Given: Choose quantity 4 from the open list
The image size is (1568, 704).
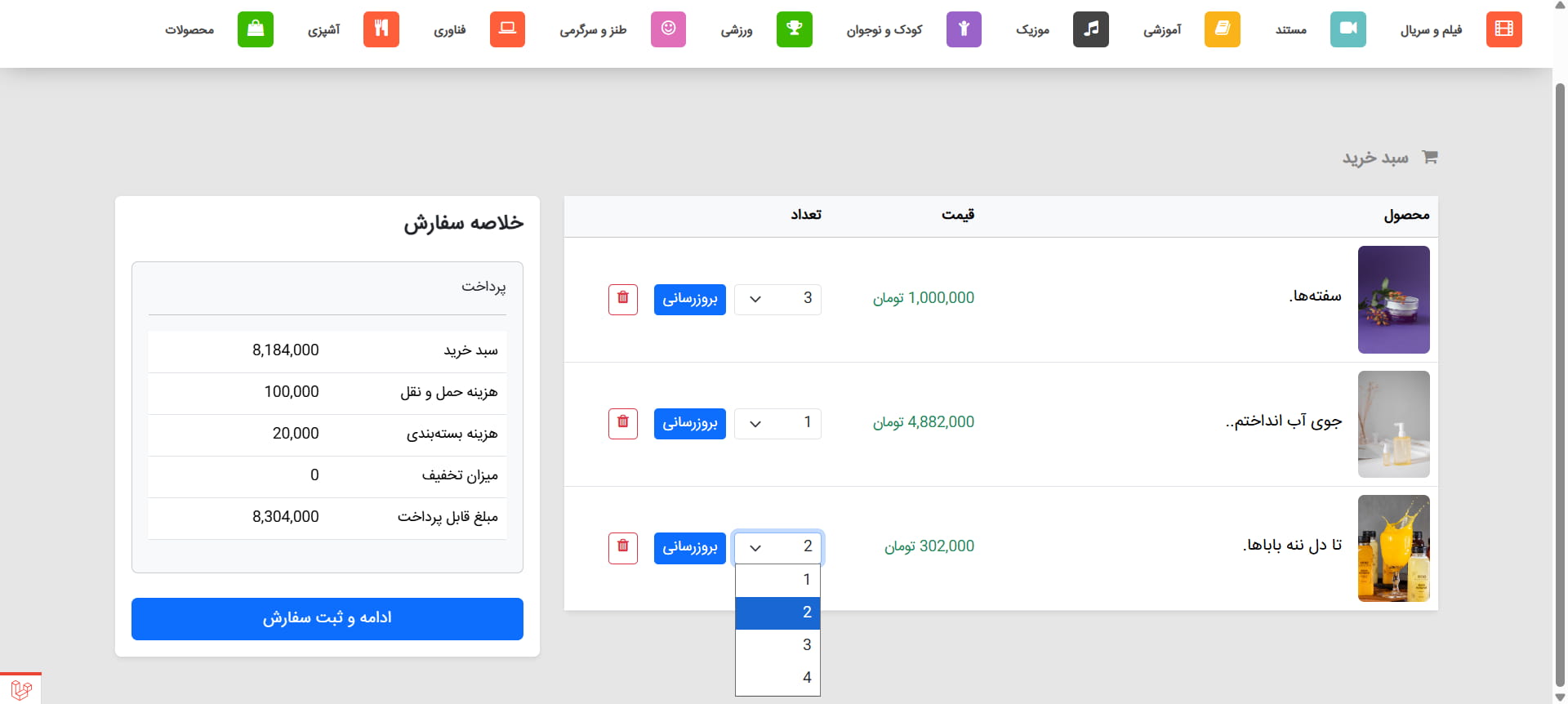Looking at the screenshot, I should (777, 678).
